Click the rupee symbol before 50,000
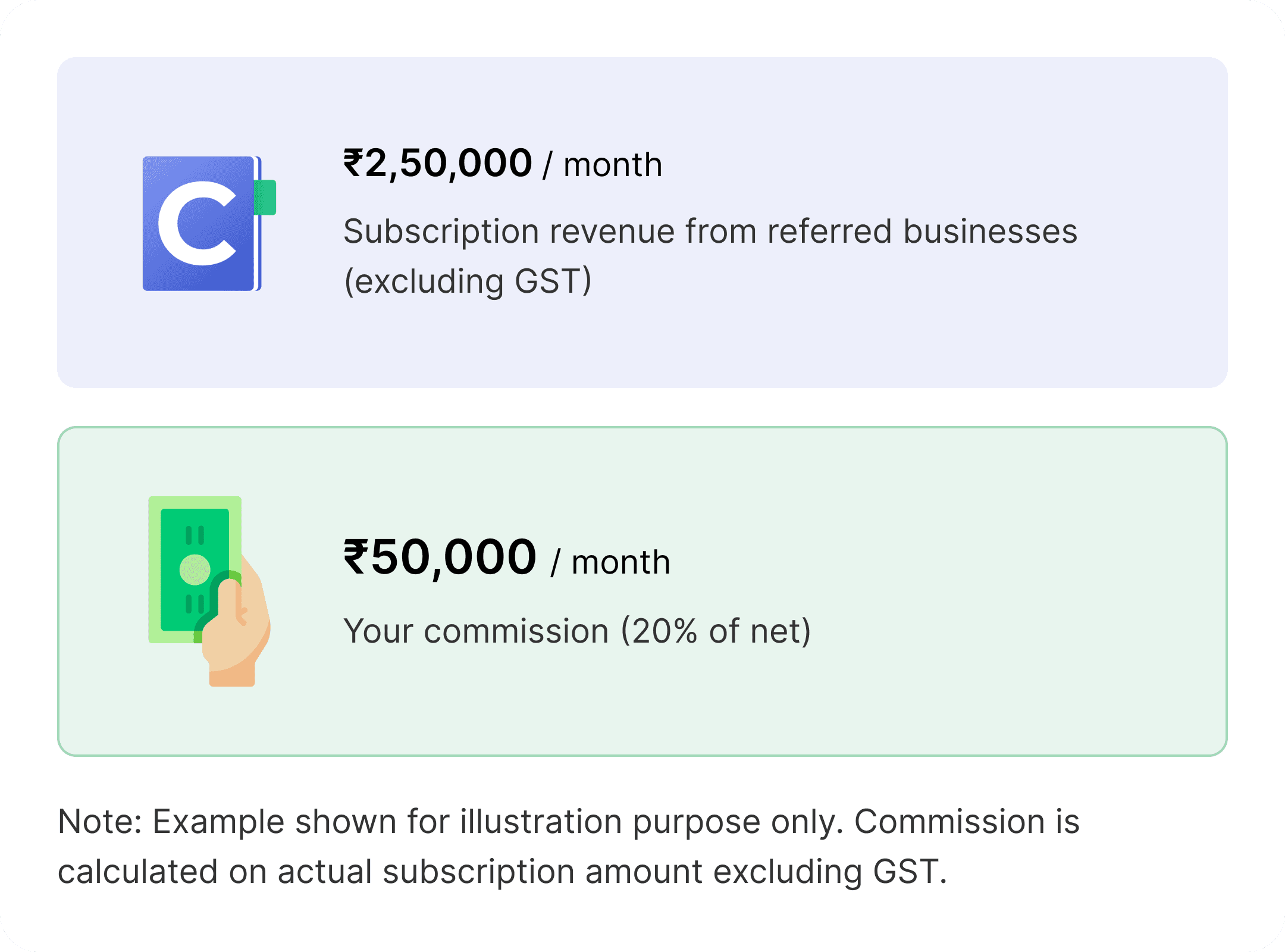This screenshot has width=1285, height=952. click(356, 558)
